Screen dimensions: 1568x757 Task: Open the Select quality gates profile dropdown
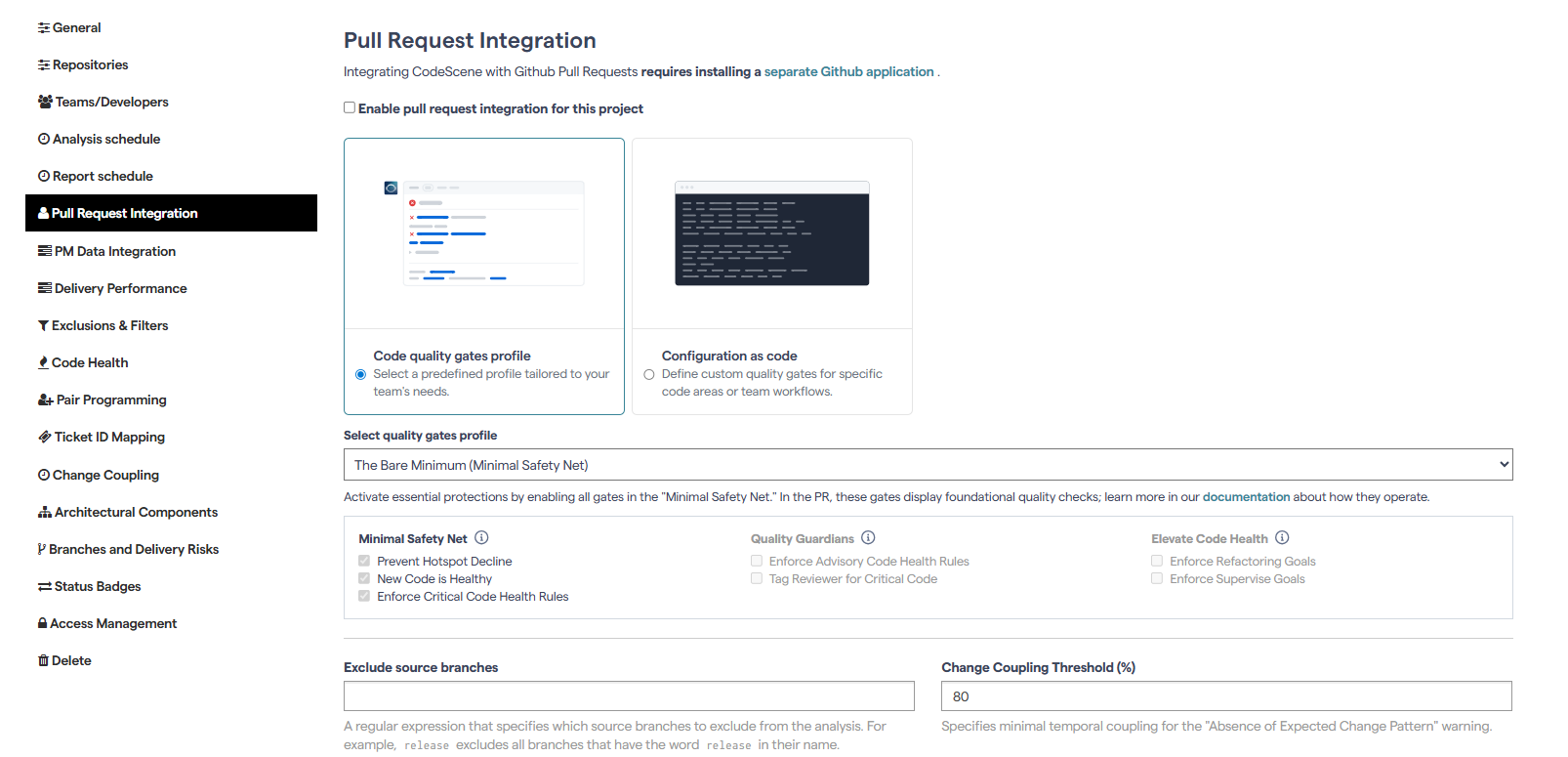[x=928, y=465]
